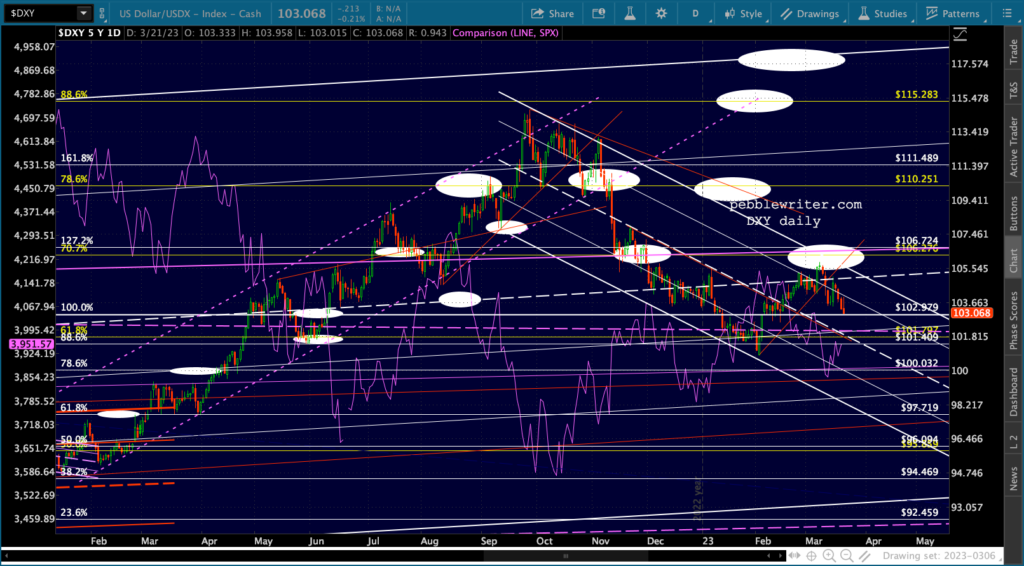
Task: Open the Buttons side tab
Action: point(1013,213)
